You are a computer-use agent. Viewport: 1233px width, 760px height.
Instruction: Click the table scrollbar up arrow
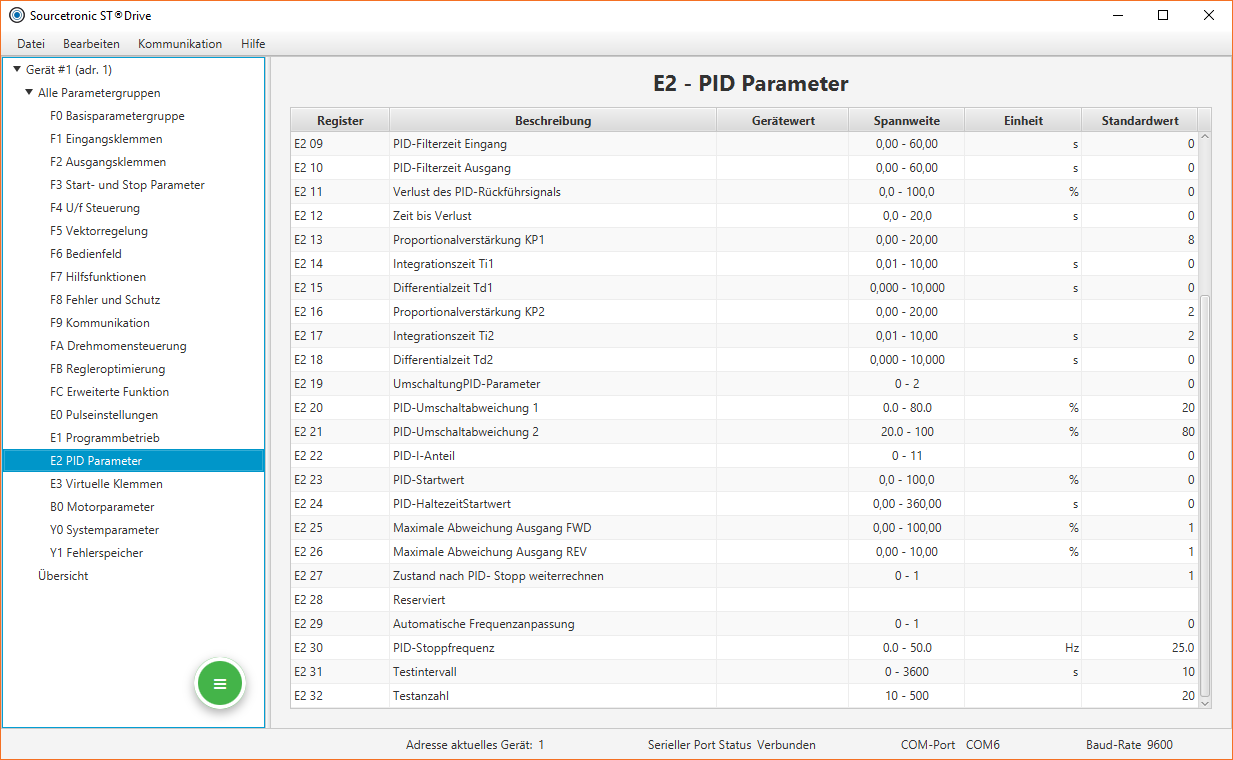(1204, 137)
